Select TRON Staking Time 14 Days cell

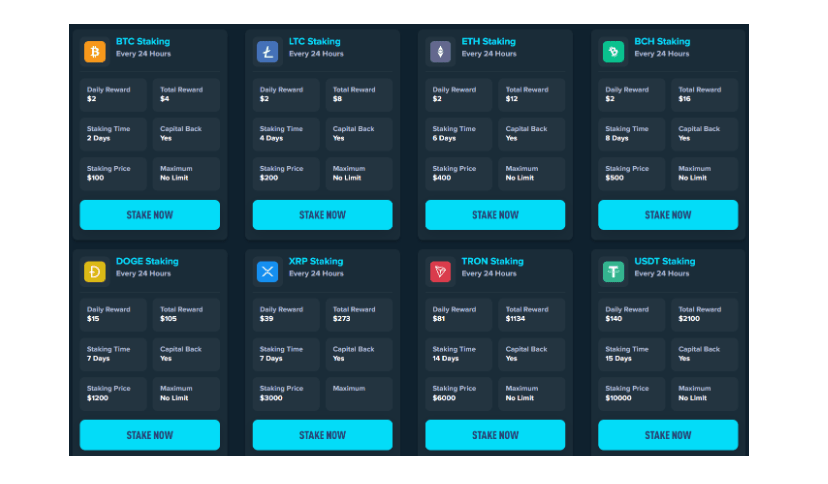tap(459, 354)
